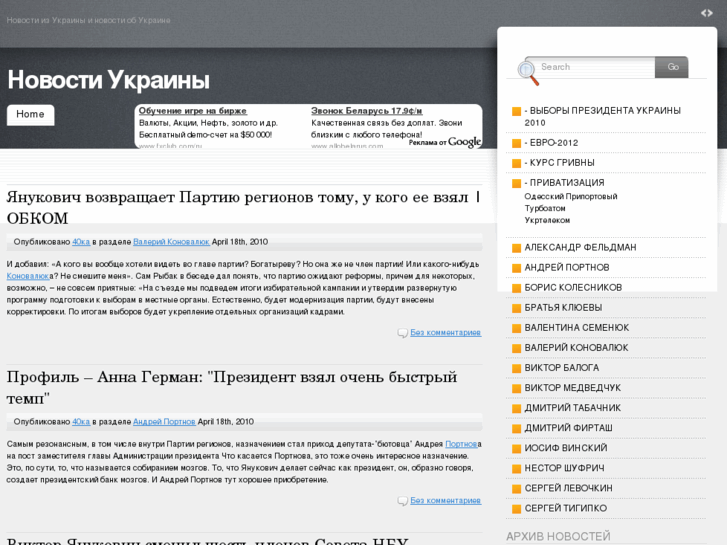Image resolution: width=727 pixels, height=545 pixels.
Task: Open the ВЫБОРЫ ПРЕЗИДЕНТА УКРАИНЫ 2010 category
Action: (603, 116)
